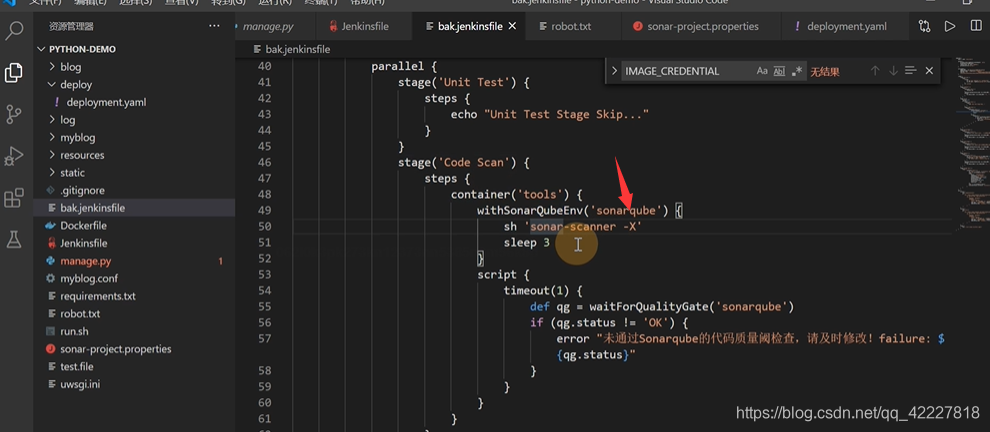The width and height of the screenshot is (990, 432).
Task: Toggle match case in find widget
Action: pos(762,71)
